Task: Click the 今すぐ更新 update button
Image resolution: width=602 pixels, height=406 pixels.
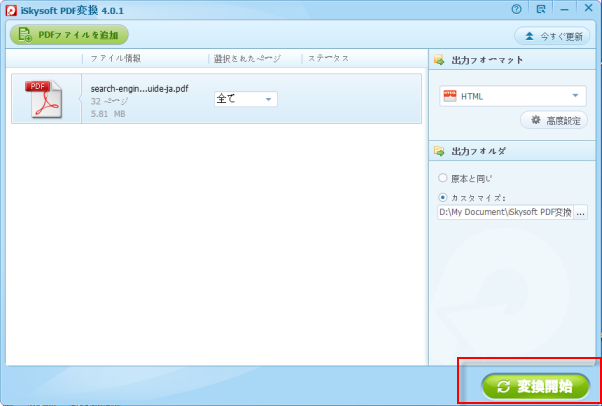Action: pyautogui.click(x=552, y=36)
